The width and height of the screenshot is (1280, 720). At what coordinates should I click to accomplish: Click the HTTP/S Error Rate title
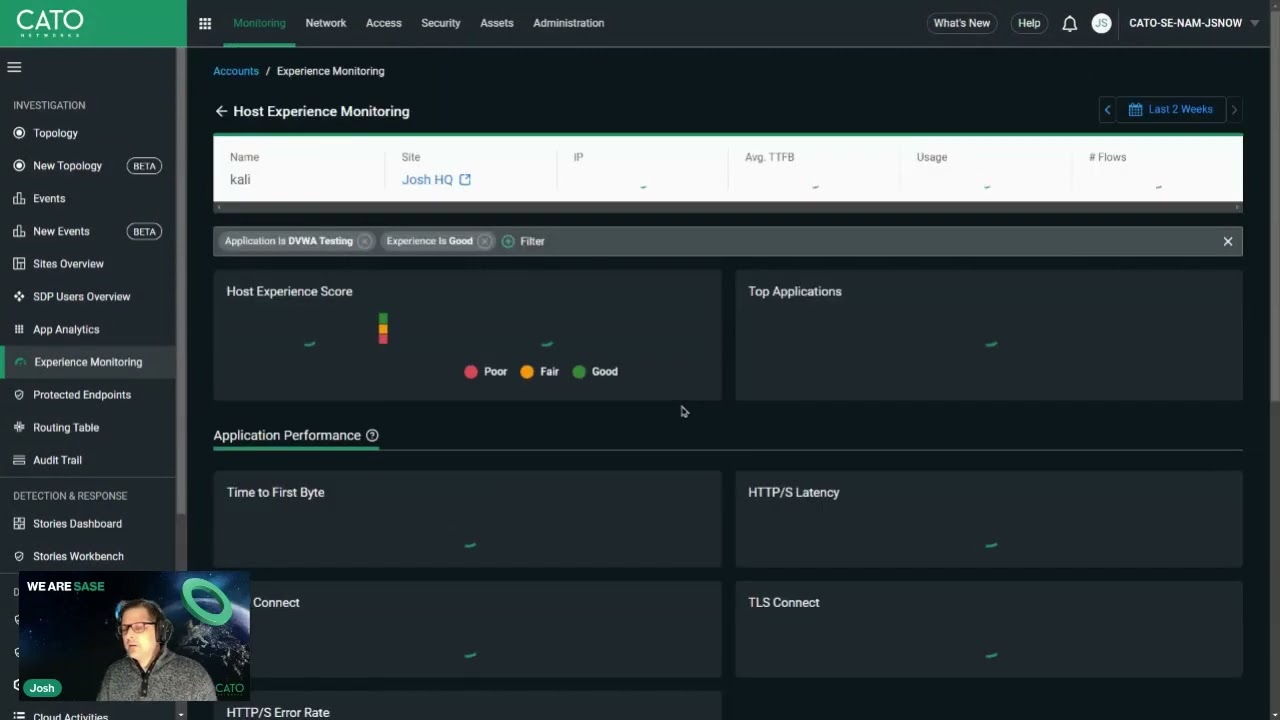pyautogui.click(x=278, y=712)
